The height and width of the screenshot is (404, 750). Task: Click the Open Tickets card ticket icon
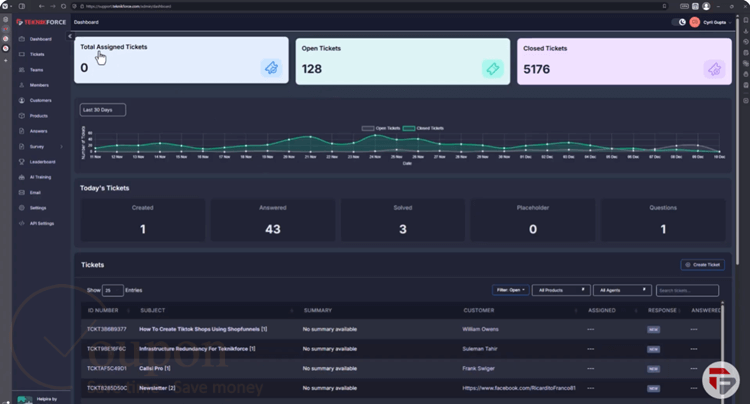point(492,69)
